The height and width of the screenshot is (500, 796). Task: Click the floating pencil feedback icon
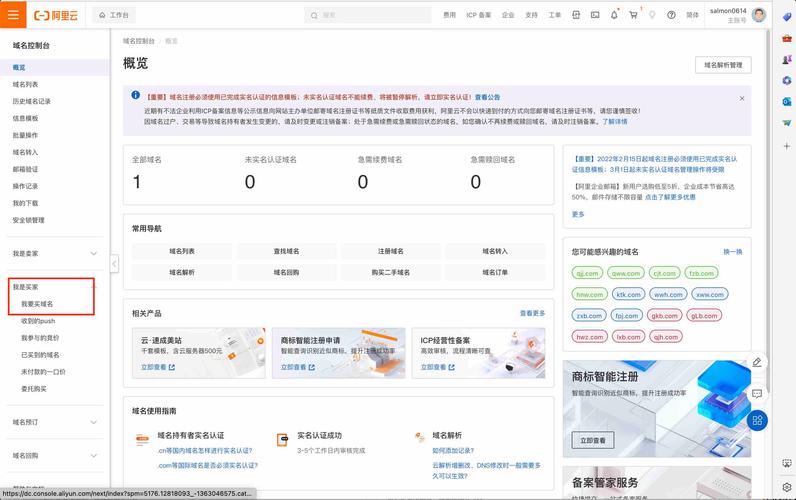click(x=757, y=362)
